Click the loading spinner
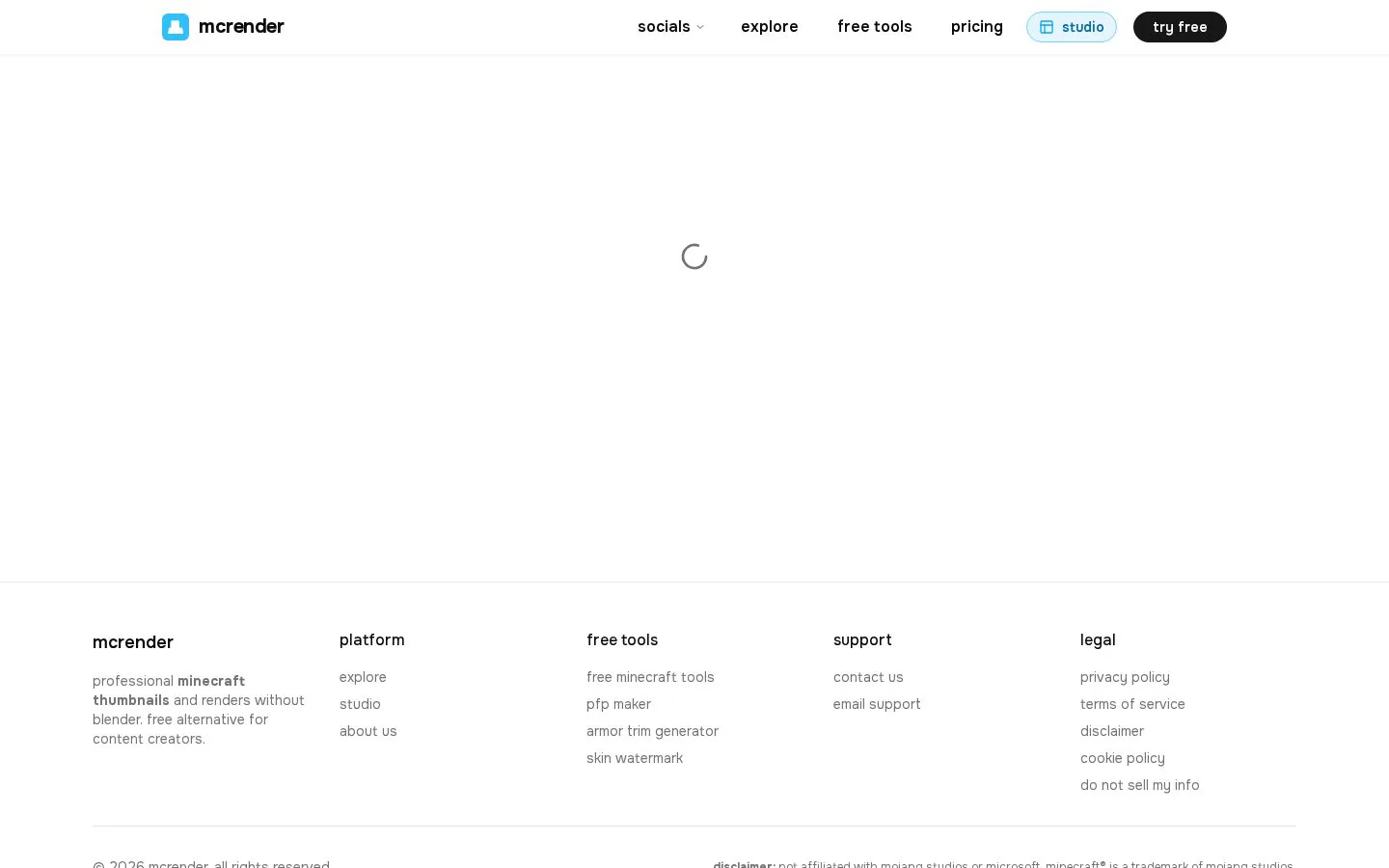This screenshot has width=1389, height=868. pyautogui.click(x=694, y=257)
